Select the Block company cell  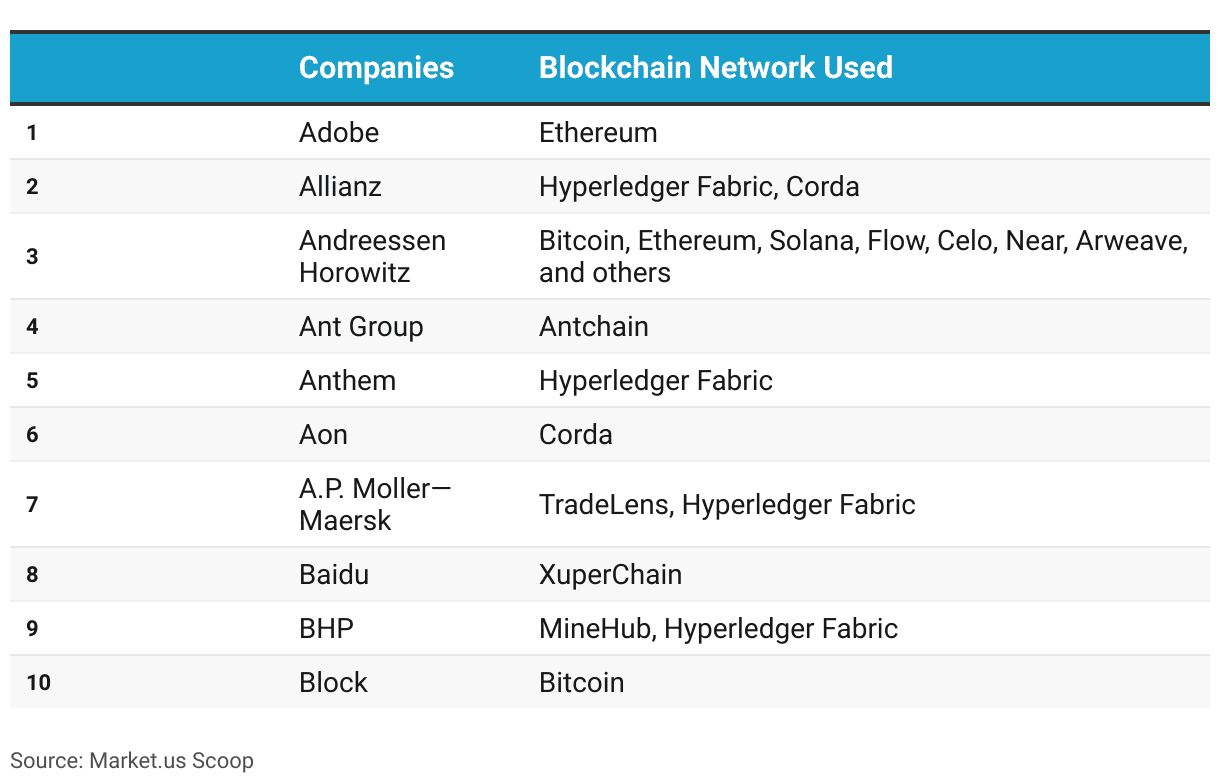pyautogui.click(x=333, y=683)
